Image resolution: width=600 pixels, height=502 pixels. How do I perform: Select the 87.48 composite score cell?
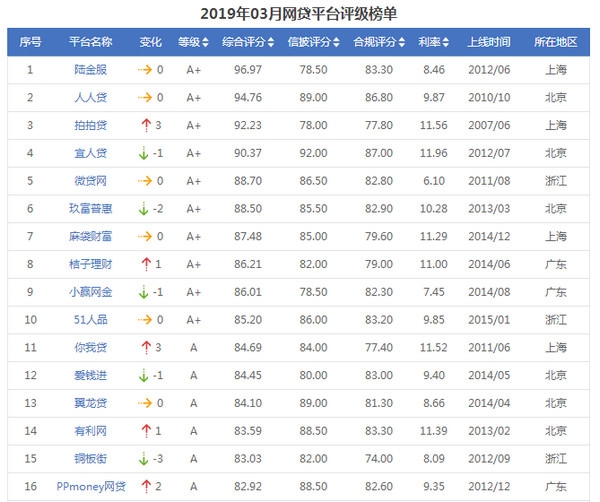coord(248,236)
